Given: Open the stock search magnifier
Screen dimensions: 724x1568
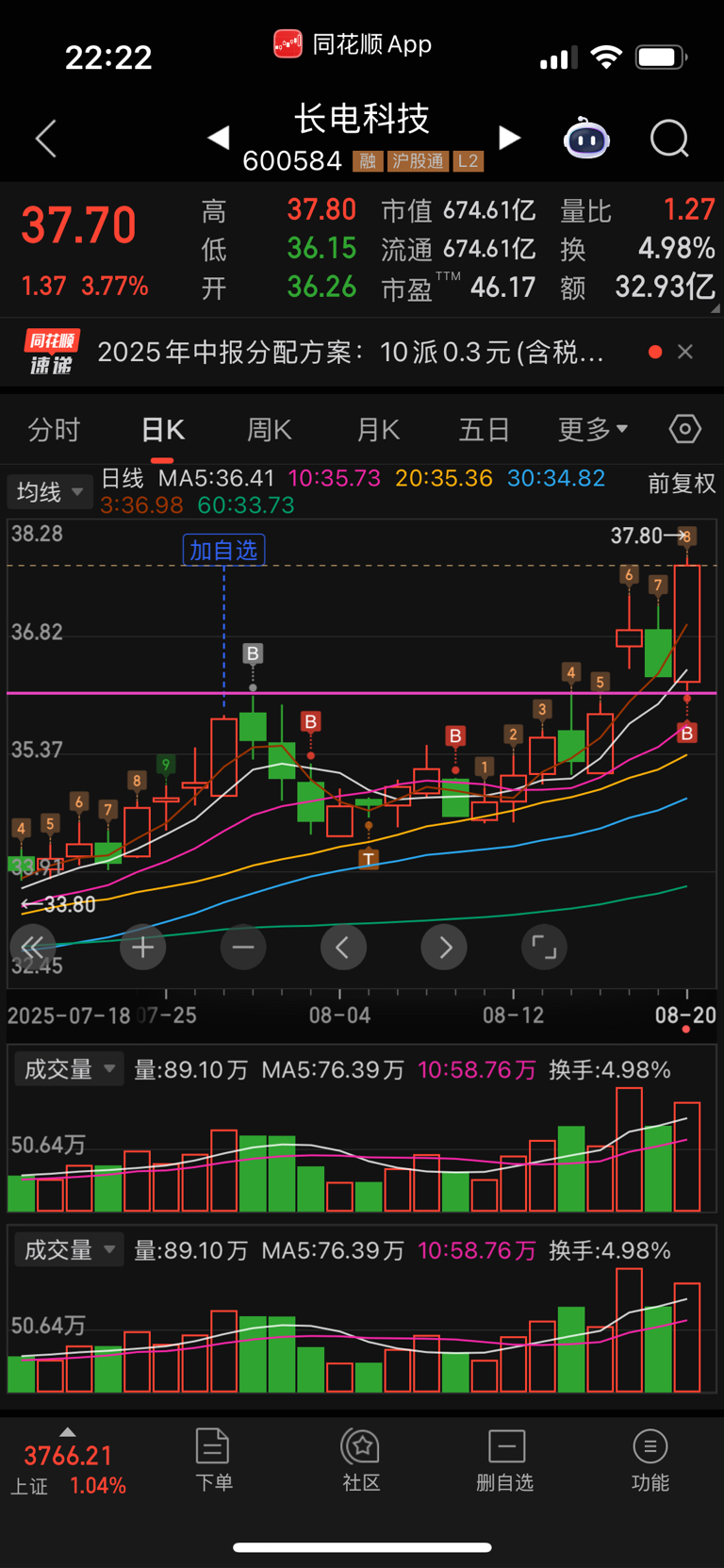Looking at the screenshot, I should [669, 139].
